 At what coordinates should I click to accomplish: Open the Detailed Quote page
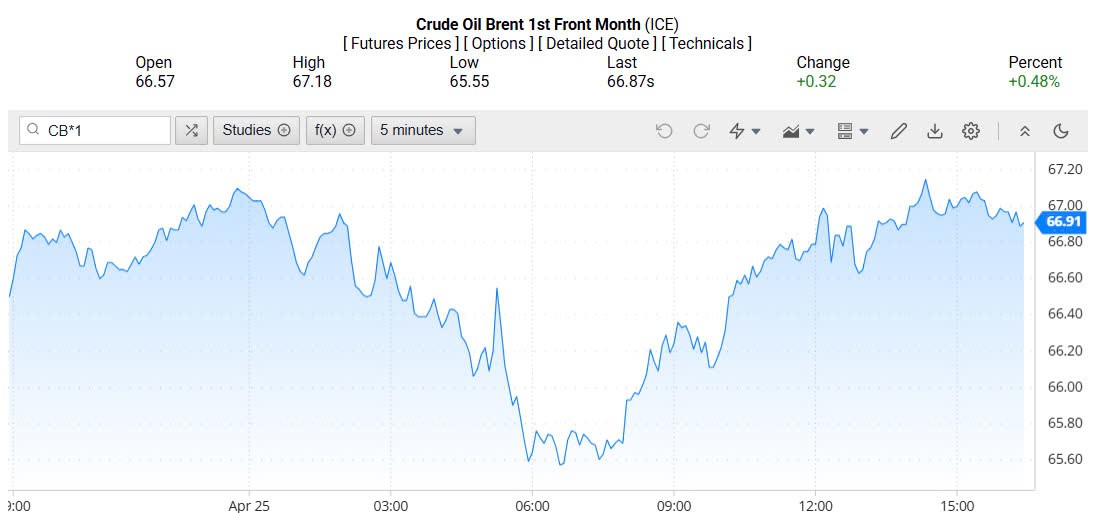[597, 43]
